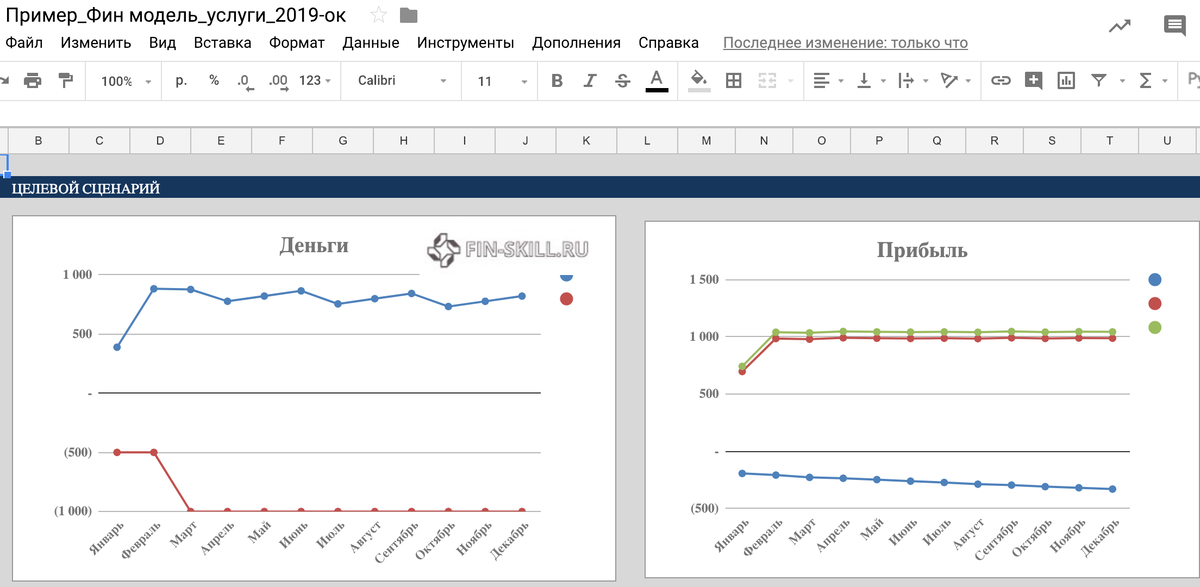This screenshot has height=587, width=1200.
Task: Increase decimal places with the .00 button
Action: point(278,81)
